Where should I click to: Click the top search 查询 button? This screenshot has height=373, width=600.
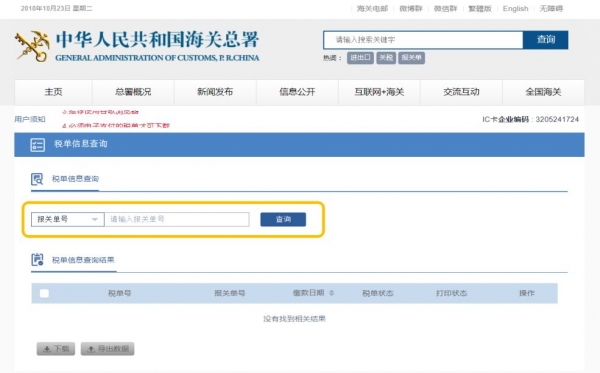(x=546, y=40)
